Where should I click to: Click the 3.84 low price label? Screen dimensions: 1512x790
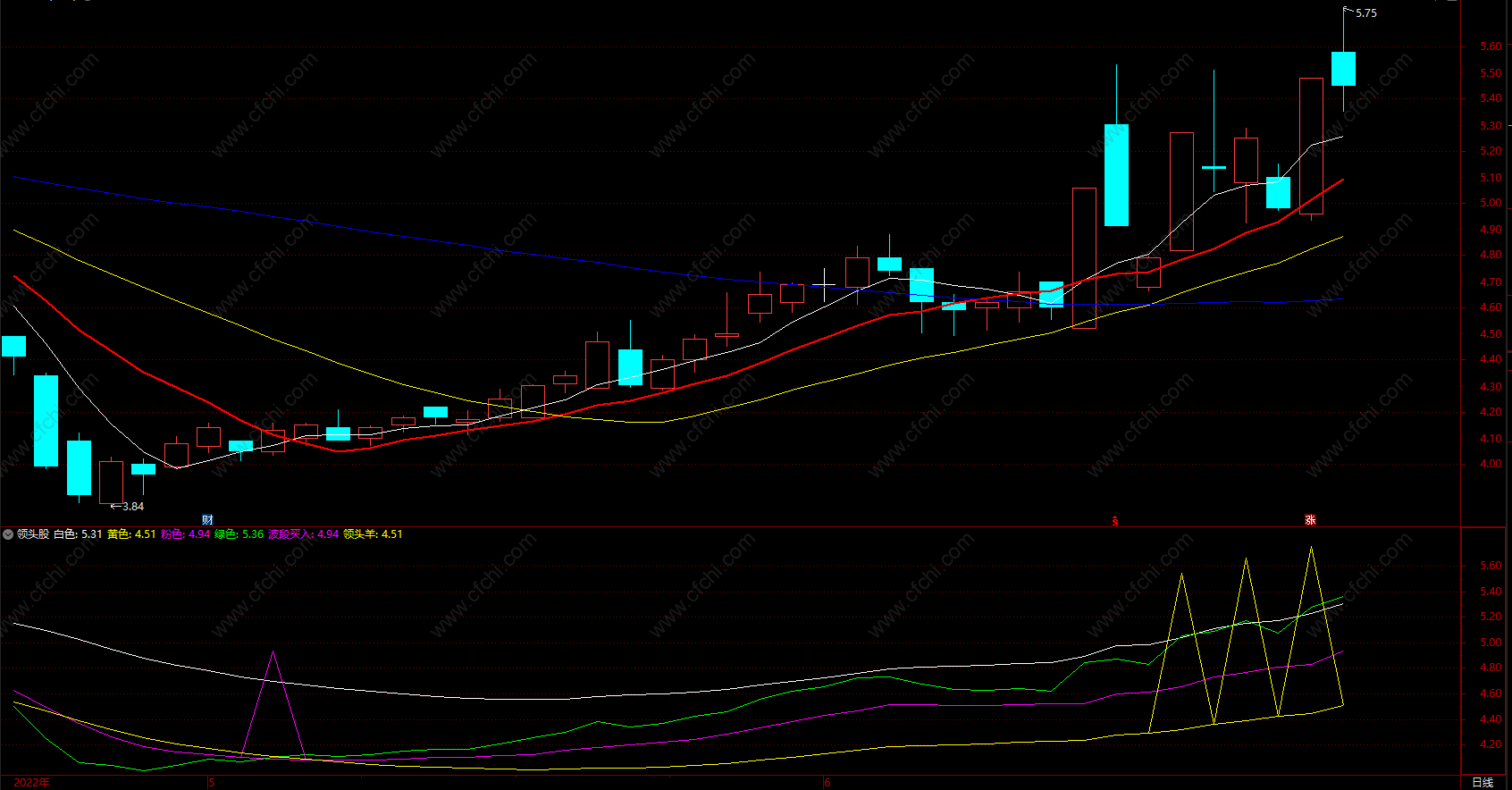tap(132, 507)
